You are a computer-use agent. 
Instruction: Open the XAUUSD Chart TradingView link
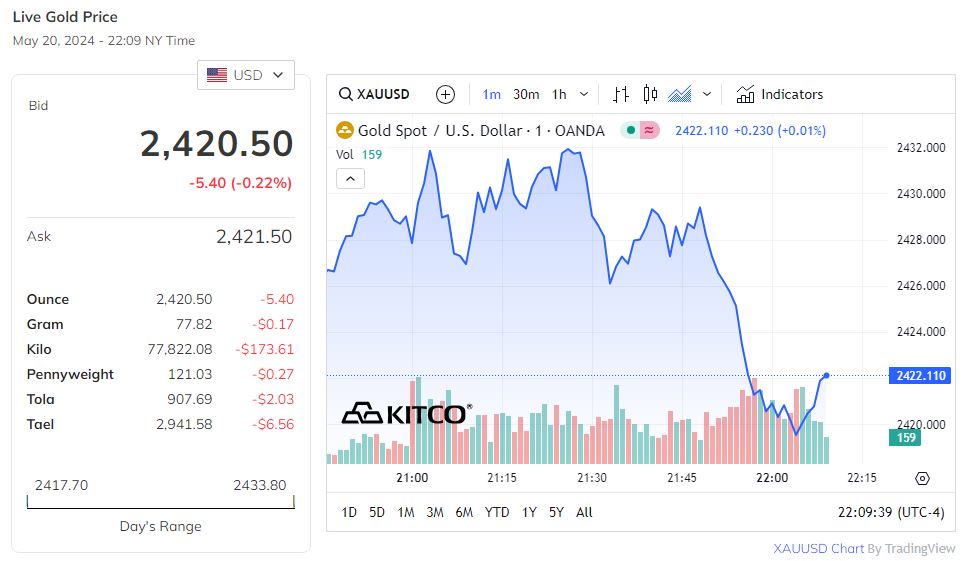tap(864, 548)
